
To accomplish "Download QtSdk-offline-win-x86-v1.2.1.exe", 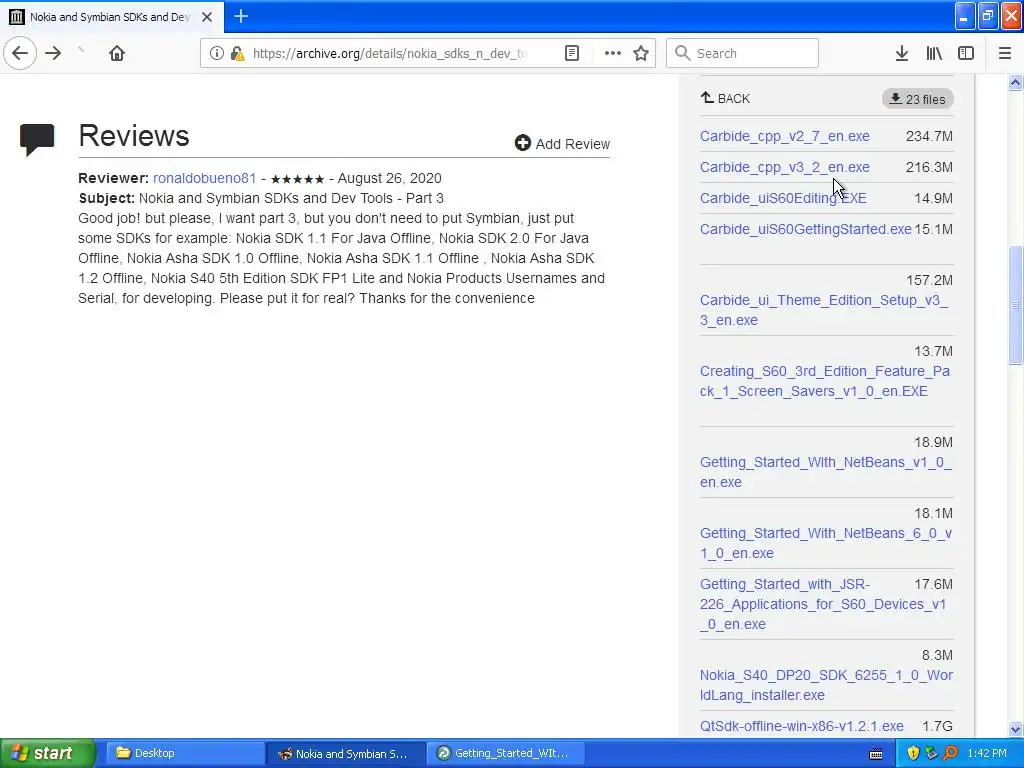I will 801,726.
